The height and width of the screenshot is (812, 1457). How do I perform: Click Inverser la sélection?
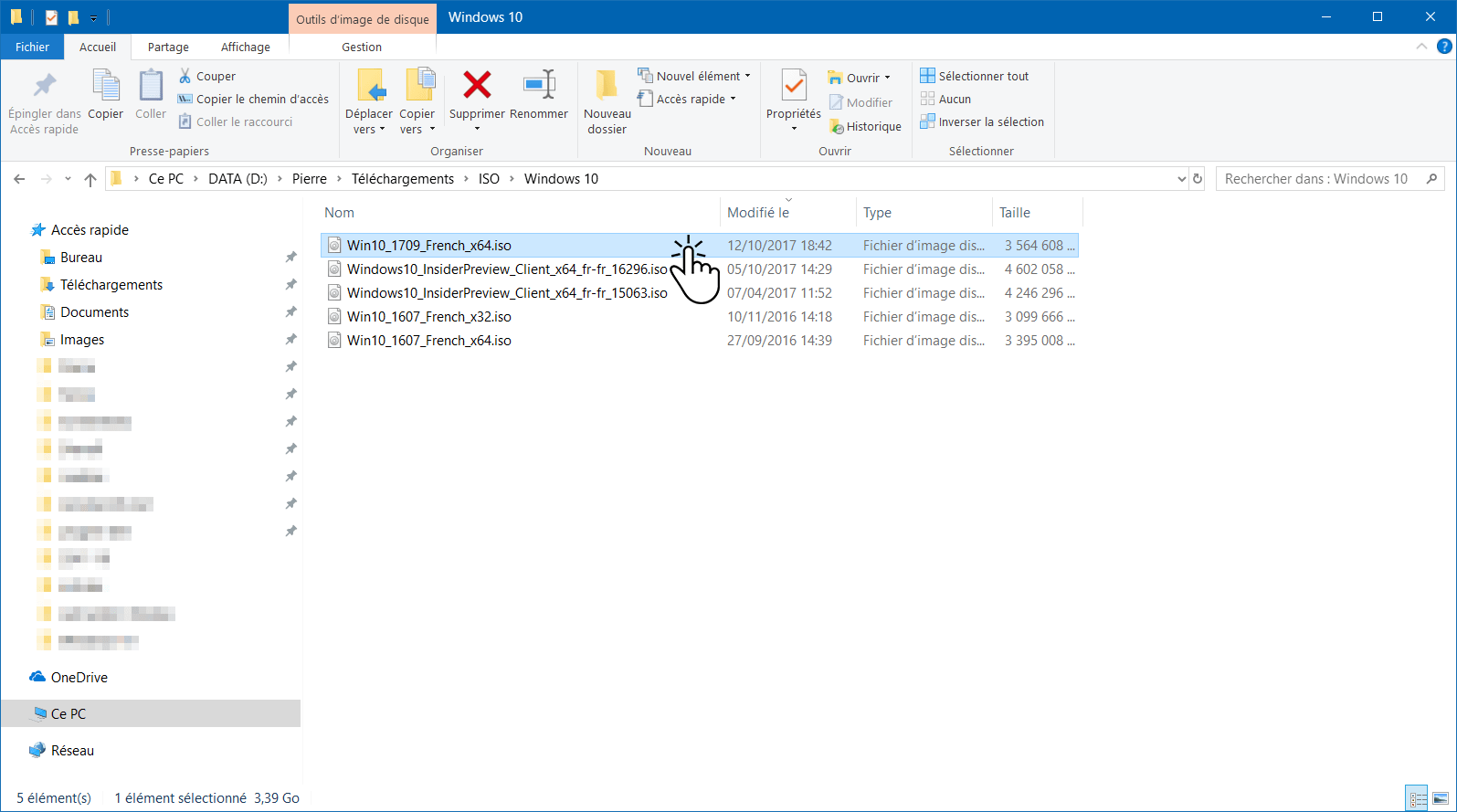tap(982, 121)
